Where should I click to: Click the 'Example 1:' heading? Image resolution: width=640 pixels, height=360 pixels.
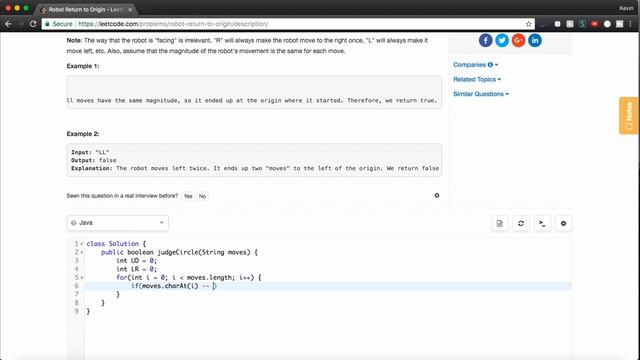tap(83, 66)
